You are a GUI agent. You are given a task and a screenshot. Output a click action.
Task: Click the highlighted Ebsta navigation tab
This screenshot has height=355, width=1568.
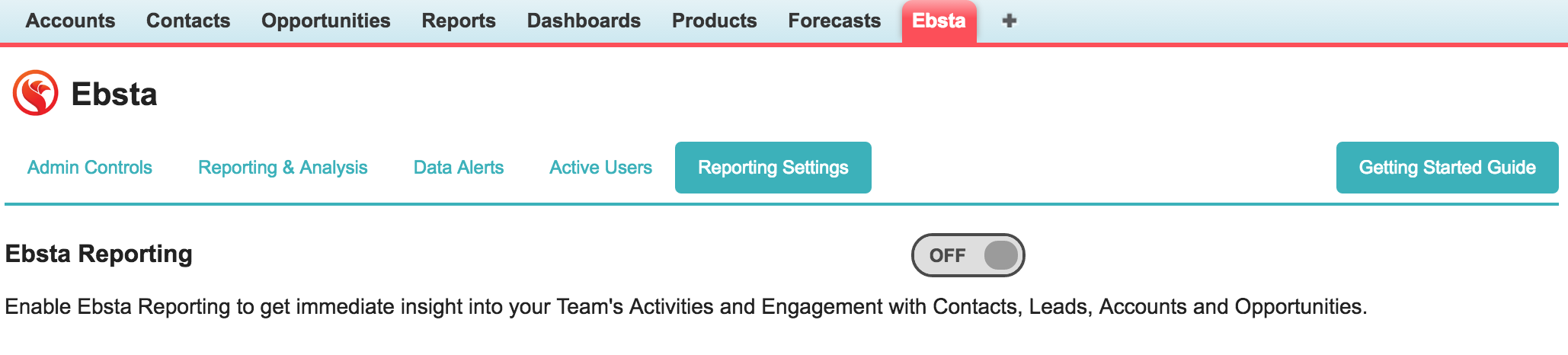[939, 21]
